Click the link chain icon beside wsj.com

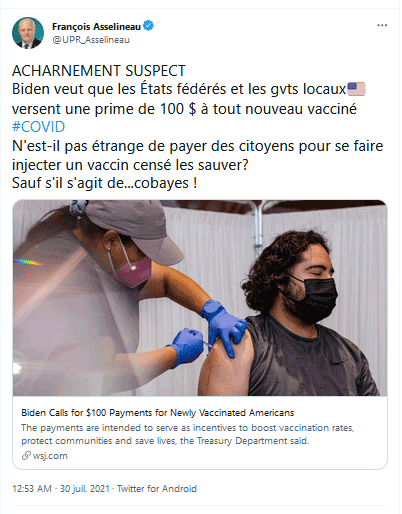click(x=26, y=455)
